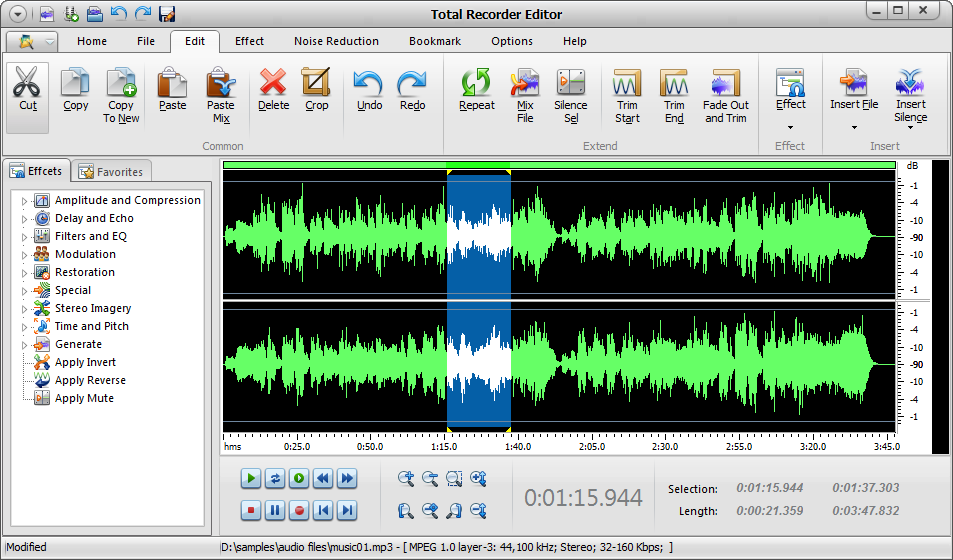This screenshot has height=560, width=953.
Task: Expand the Restoration node
Action: [x=24, y=273]
